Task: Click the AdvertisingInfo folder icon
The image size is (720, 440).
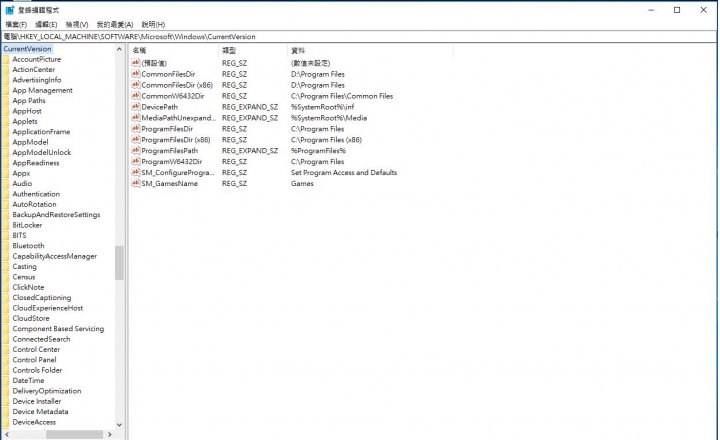Action: (6, 80)
